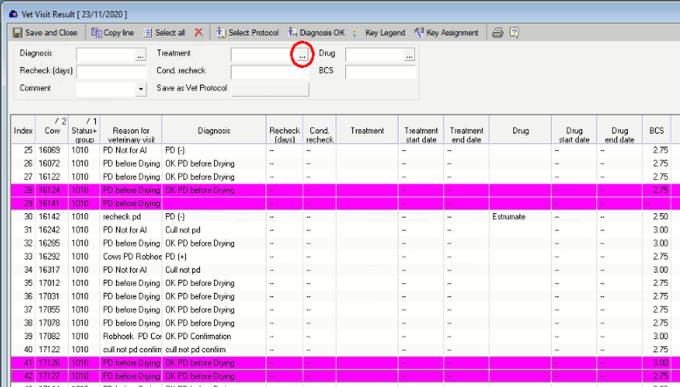Select cow 16285 row
Image resolution: width=680 pixels, height=387 pixels.
pos(345,243)
